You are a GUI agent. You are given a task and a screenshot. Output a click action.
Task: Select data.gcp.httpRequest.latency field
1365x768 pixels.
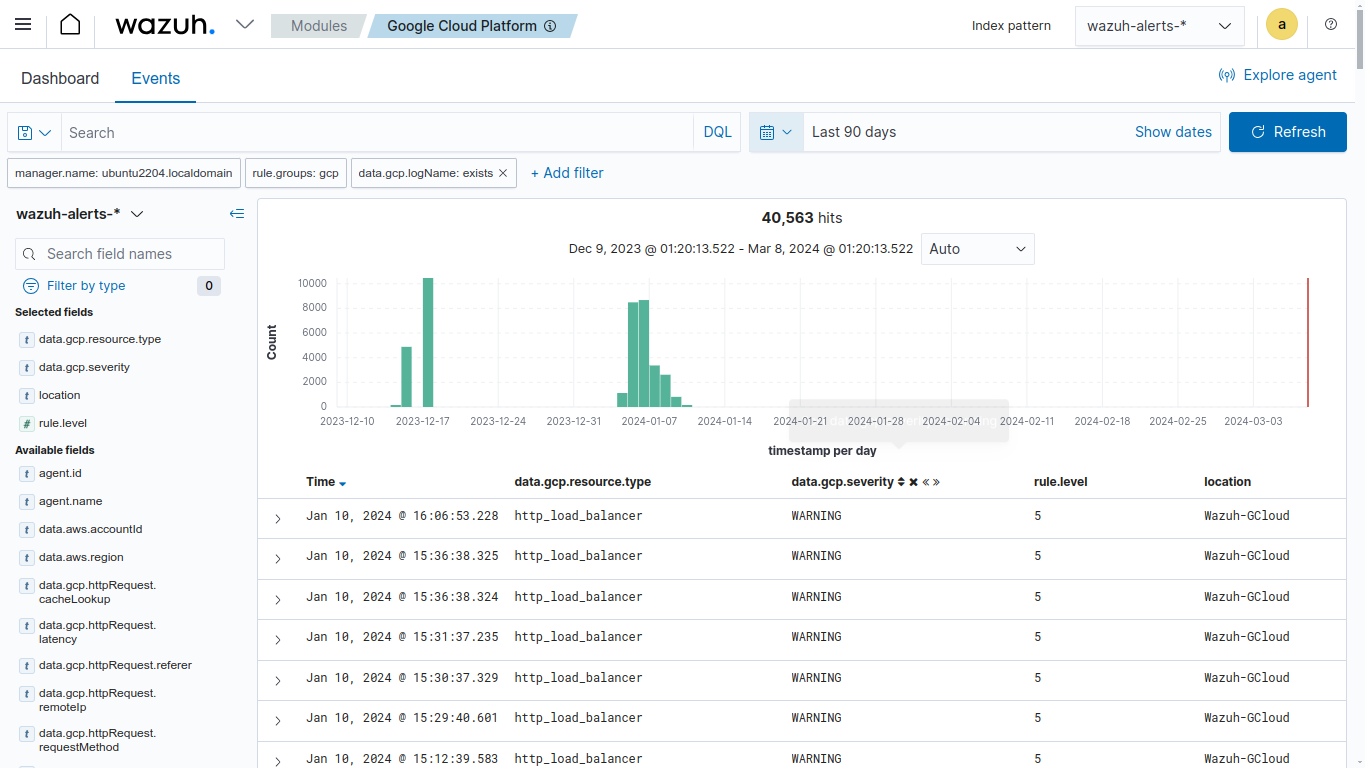click(97, 632)
